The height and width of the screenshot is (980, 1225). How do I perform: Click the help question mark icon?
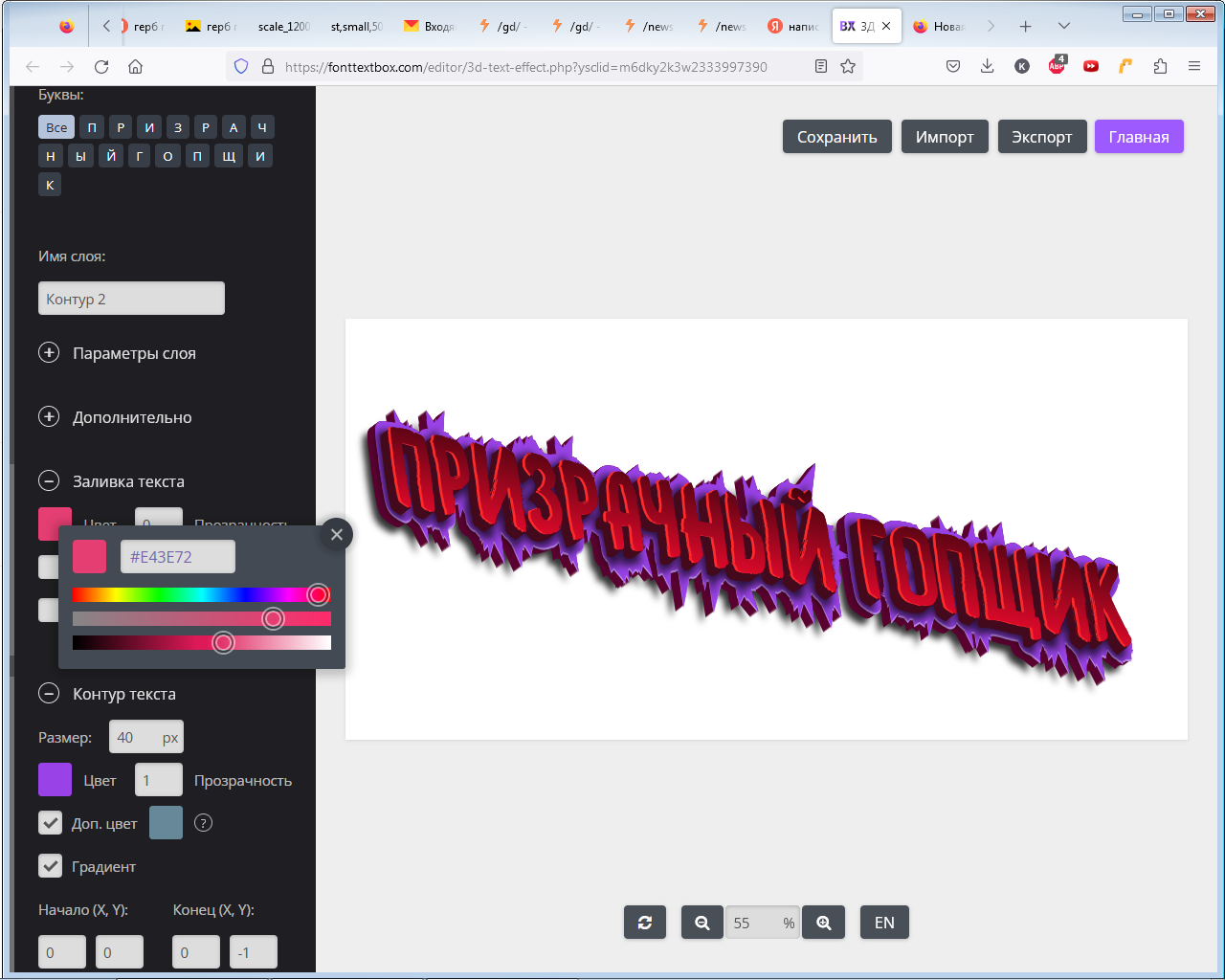203,823
